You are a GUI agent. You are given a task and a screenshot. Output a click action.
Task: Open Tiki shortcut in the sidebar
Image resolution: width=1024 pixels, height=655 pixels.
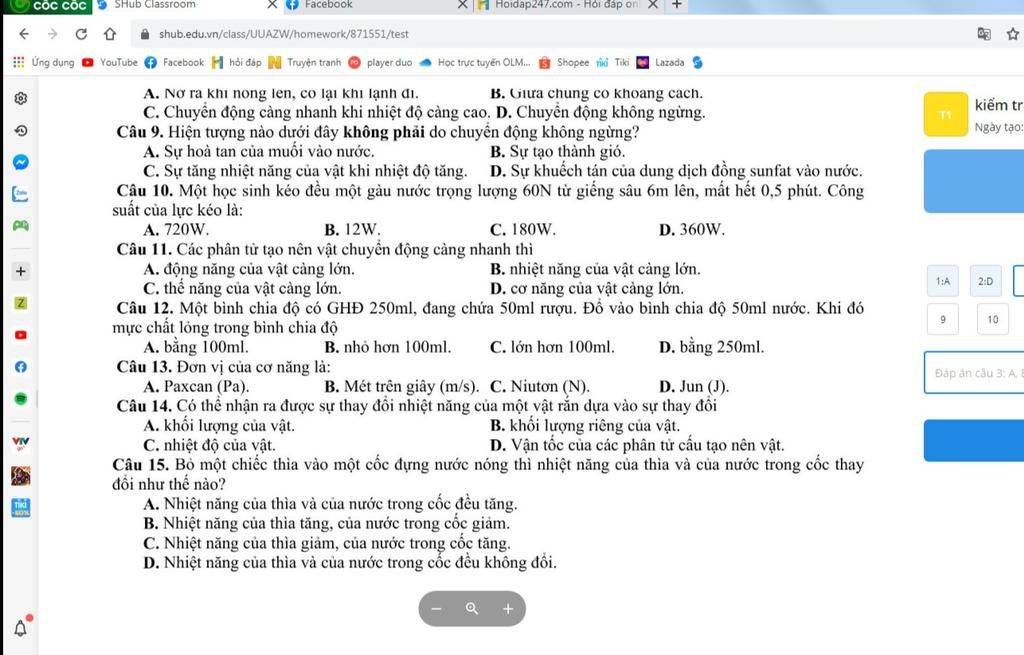(21, 507)
